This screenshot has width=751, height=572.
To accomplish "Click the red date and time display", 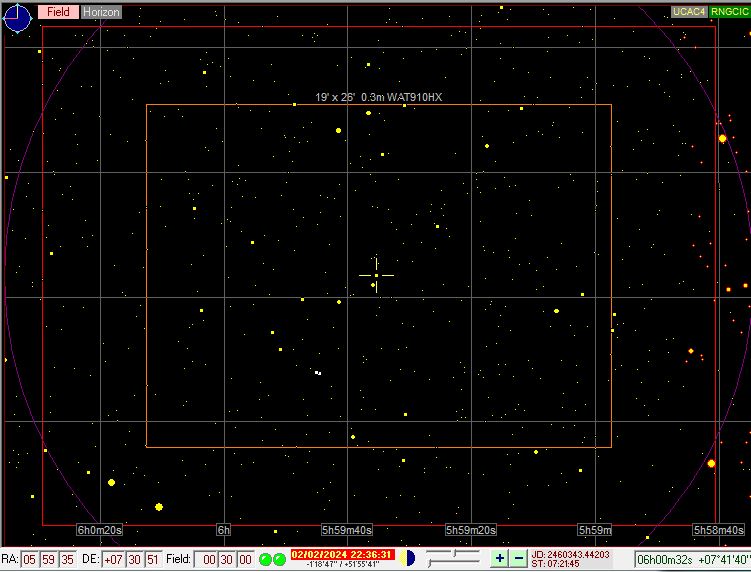I will [x=342, y=554].
